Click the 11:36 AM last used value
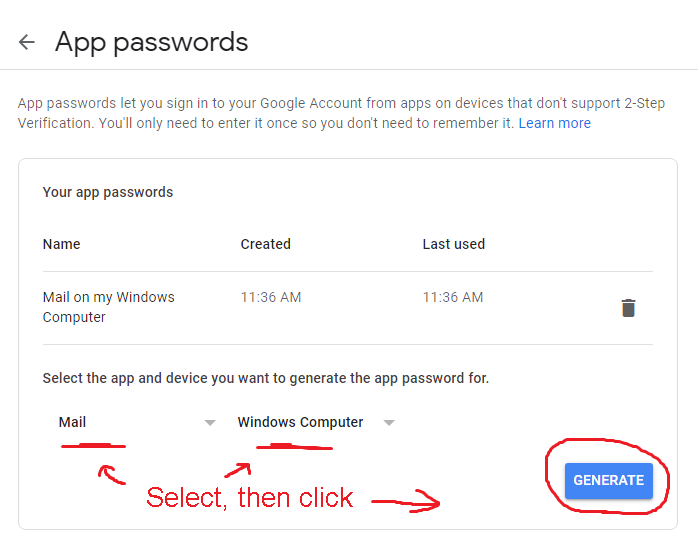The height and width of the screenshot is (545, 698). [453, 297]
